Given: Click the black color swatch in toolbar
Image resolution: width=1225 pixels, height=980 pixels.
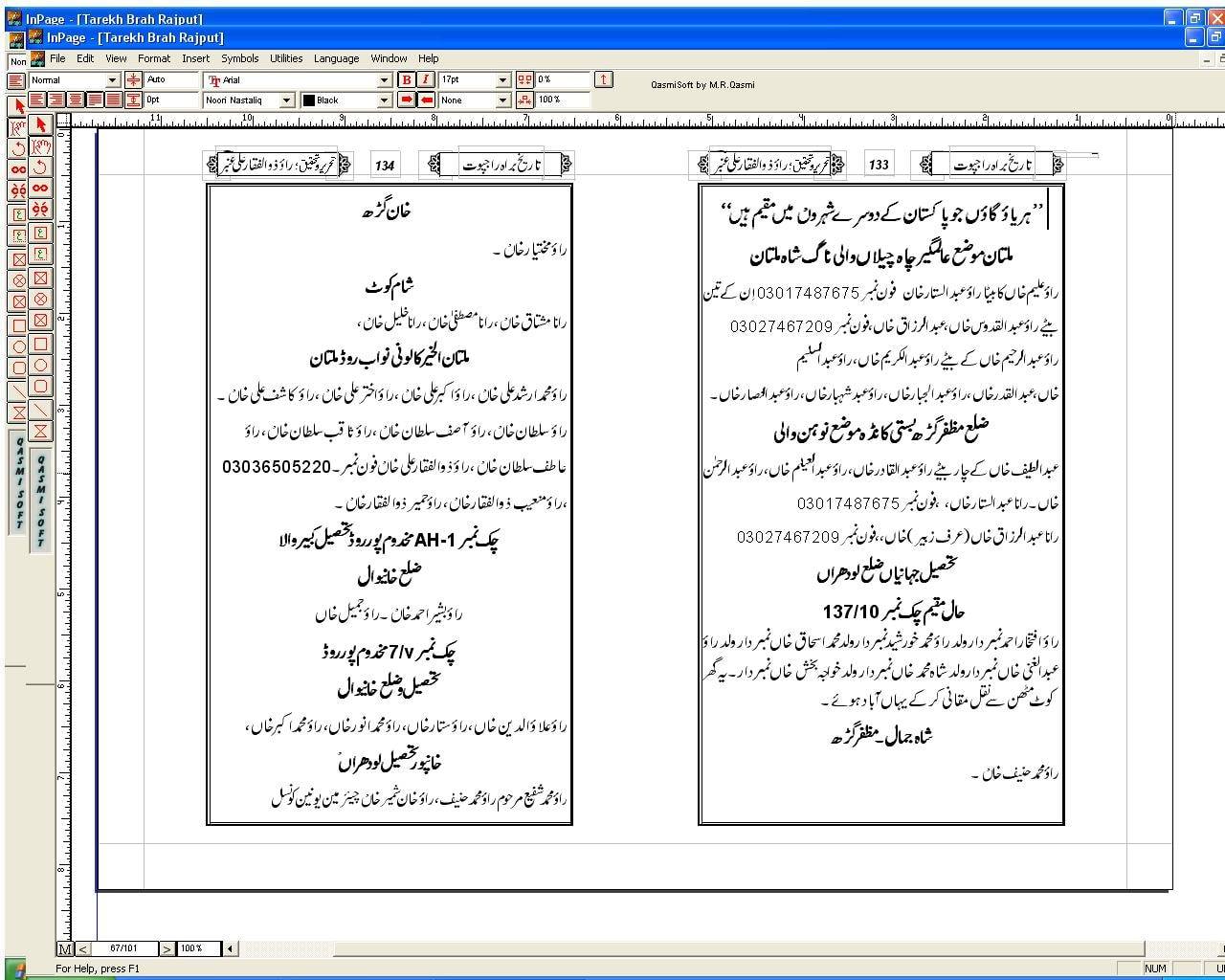Looking at the screenshot, I should point(308,100).
